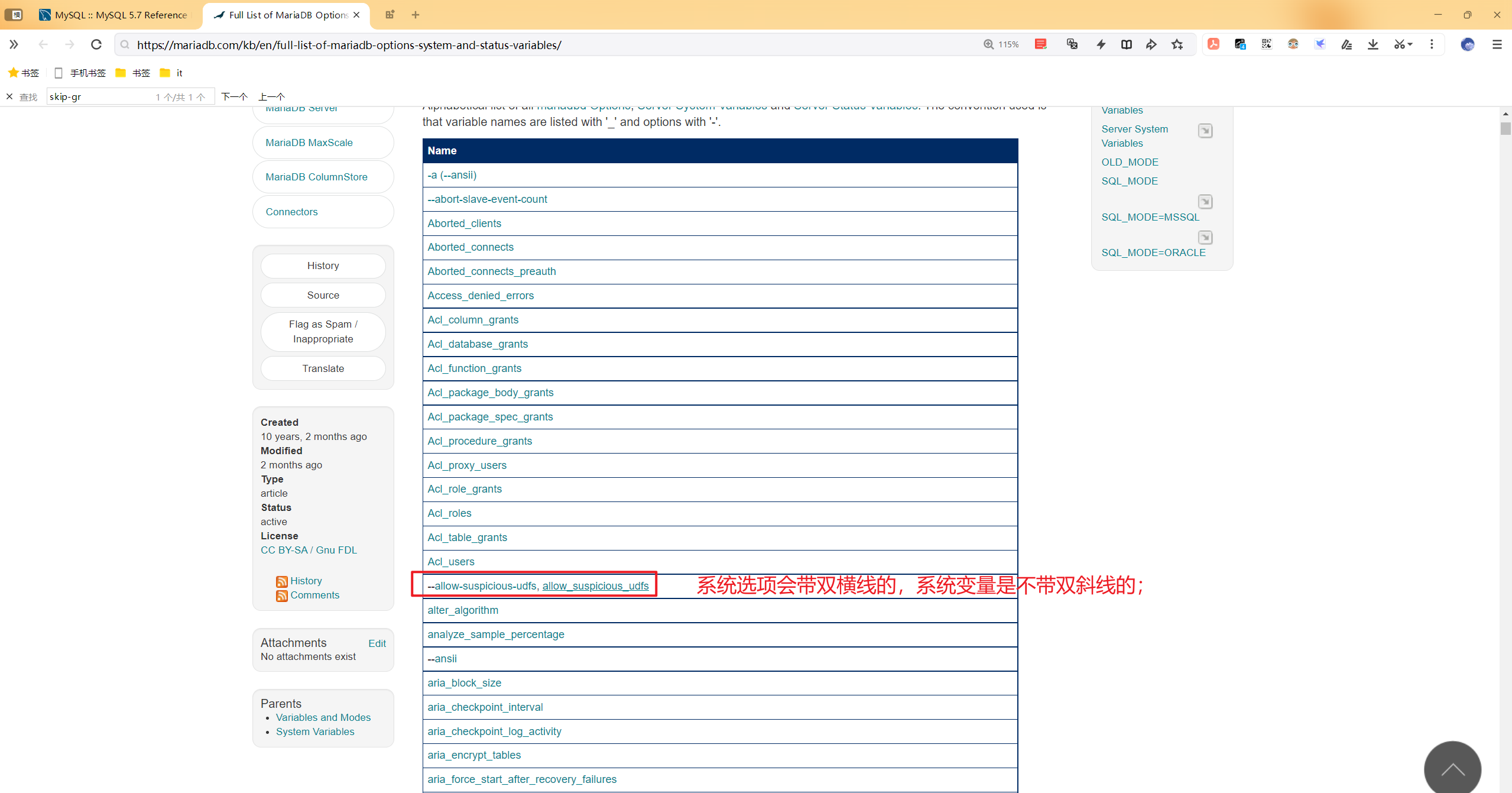Screen dimensions: 1512x793
Task: Click the Translate button
Action: point(323,368)
